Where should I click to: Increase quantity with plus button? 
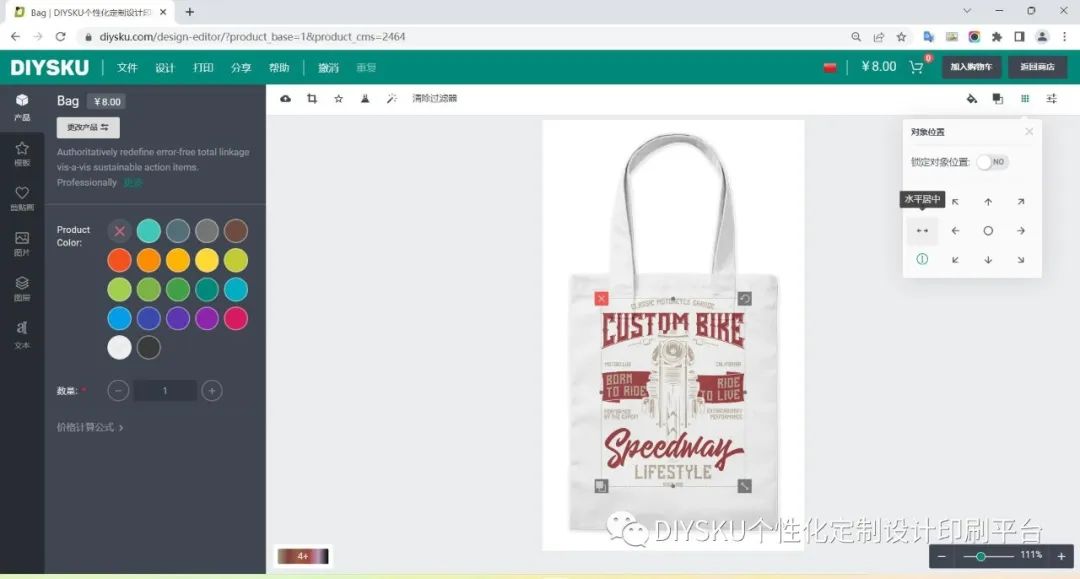[212, 391]
